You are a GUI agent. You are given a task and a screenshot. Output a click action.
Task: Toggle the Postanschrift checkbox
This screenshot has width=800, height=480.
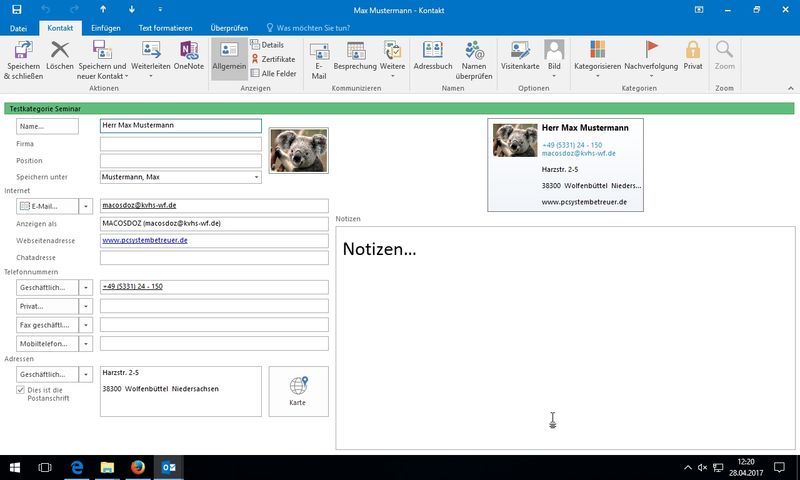[x=21, y=390]
